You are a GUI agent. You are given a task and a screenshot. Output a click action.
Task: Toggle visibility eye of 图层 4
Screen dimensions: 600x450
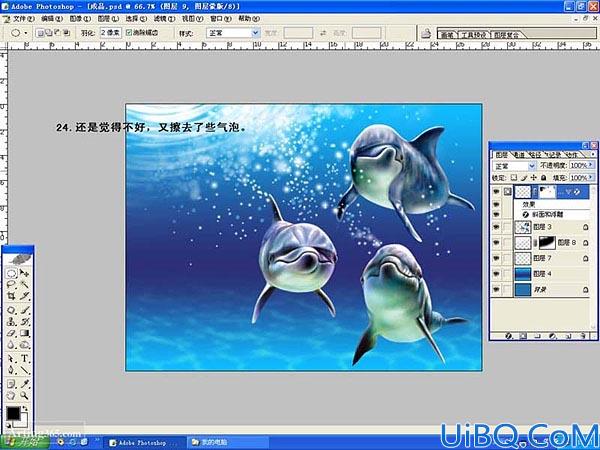[x=496, y=274]
